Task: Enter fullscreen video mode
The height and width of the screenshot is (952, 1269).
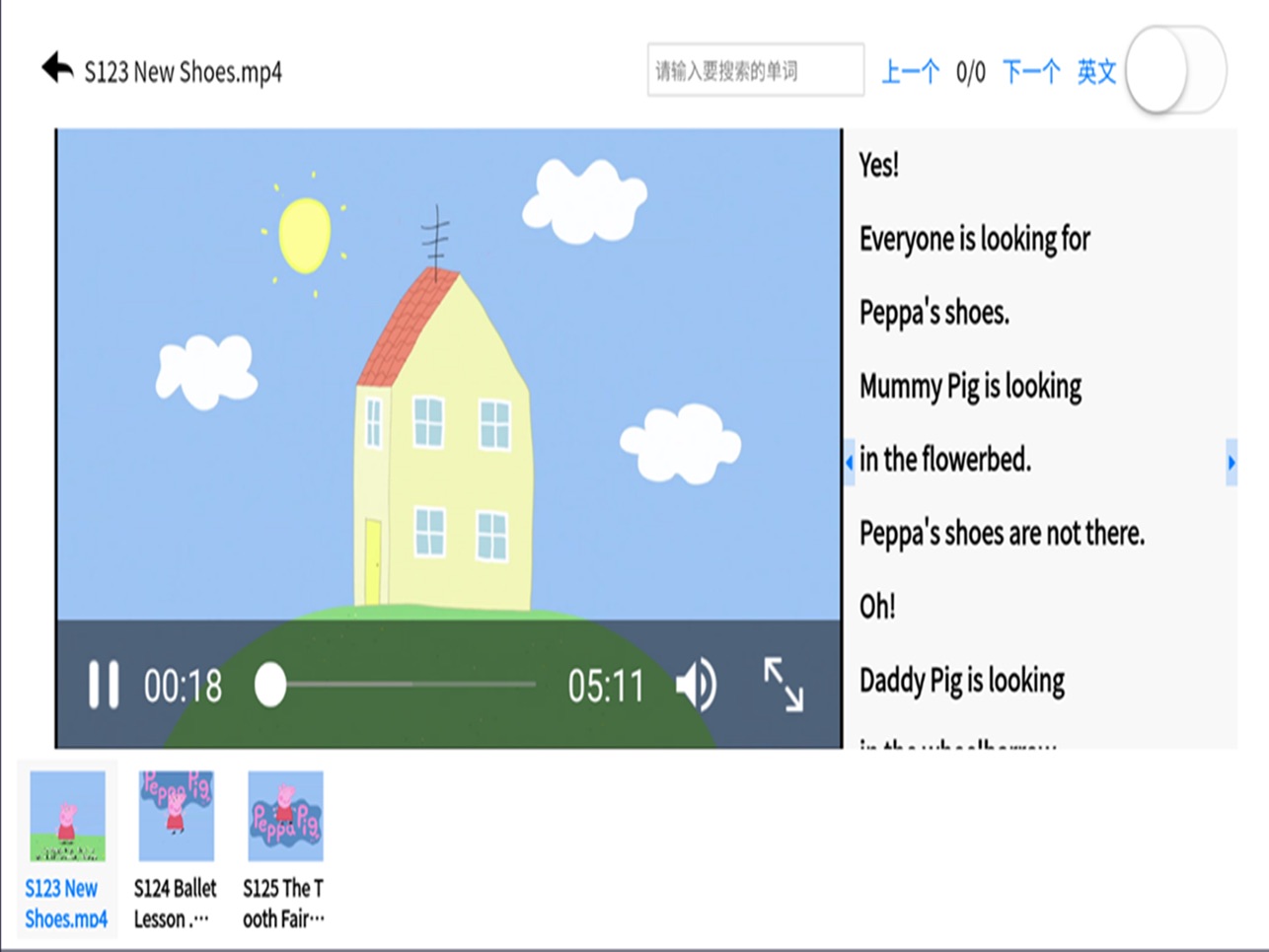Action: point(784,685)
